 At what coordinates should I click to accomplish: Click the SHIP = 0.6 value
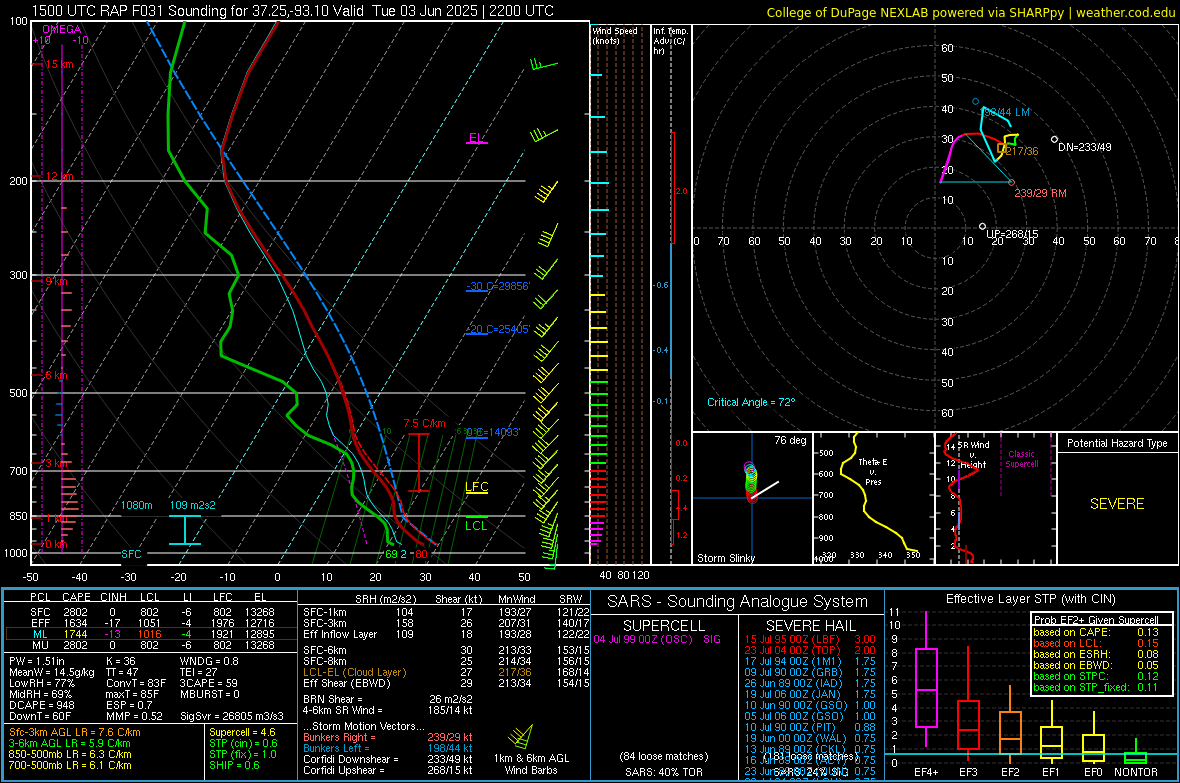pyautogui.click(x=234, y=765)
